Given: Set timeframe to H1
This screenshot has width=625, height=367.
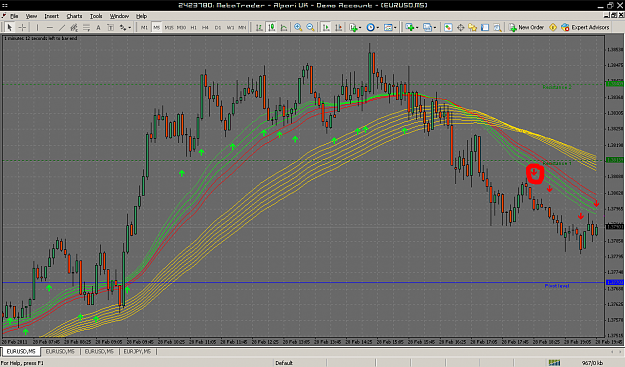Looking at the screenshot, I should click(x=193, y=27).
